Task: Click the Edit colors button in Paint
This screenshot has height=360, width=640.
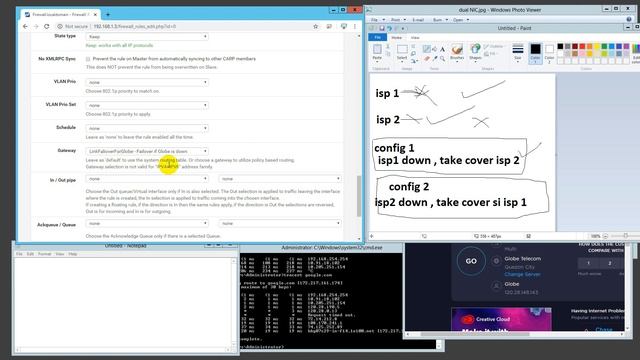Action: (x=636, y=52)
